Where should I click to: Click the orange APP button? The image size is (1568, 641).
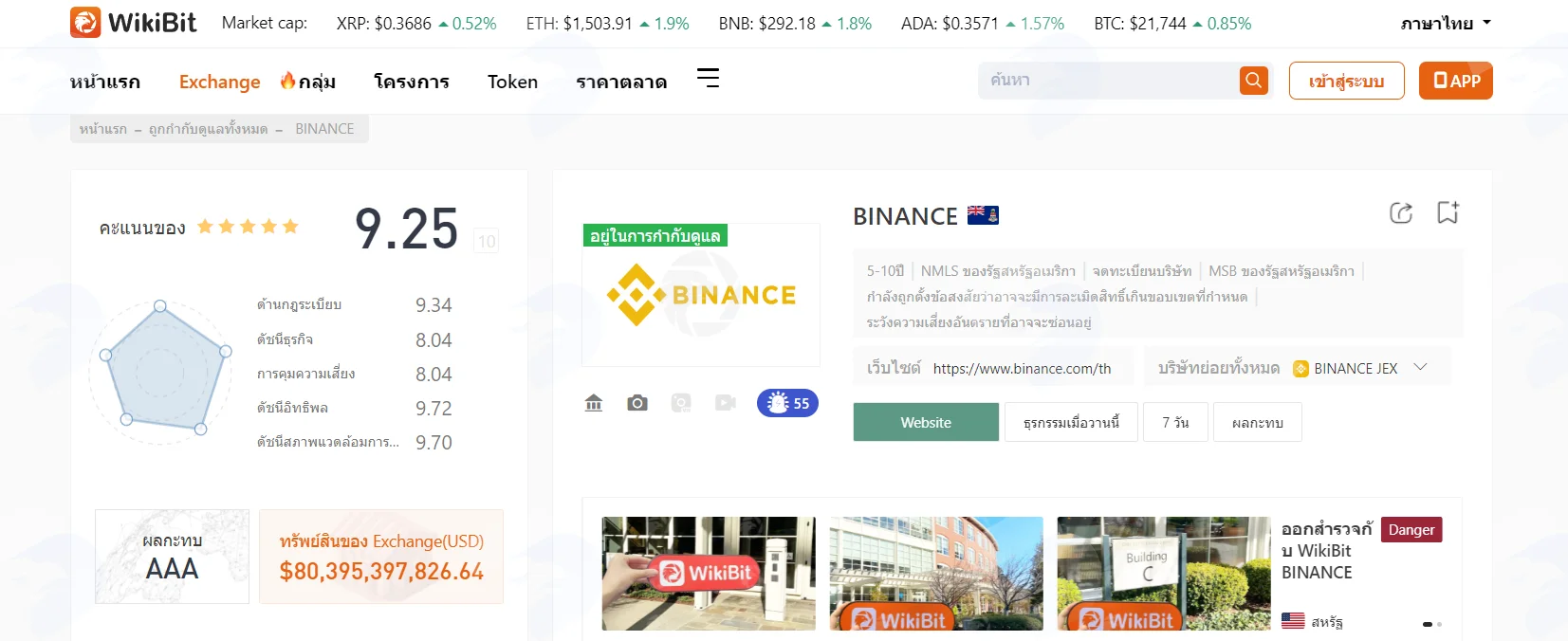(x=1456, y=81)
